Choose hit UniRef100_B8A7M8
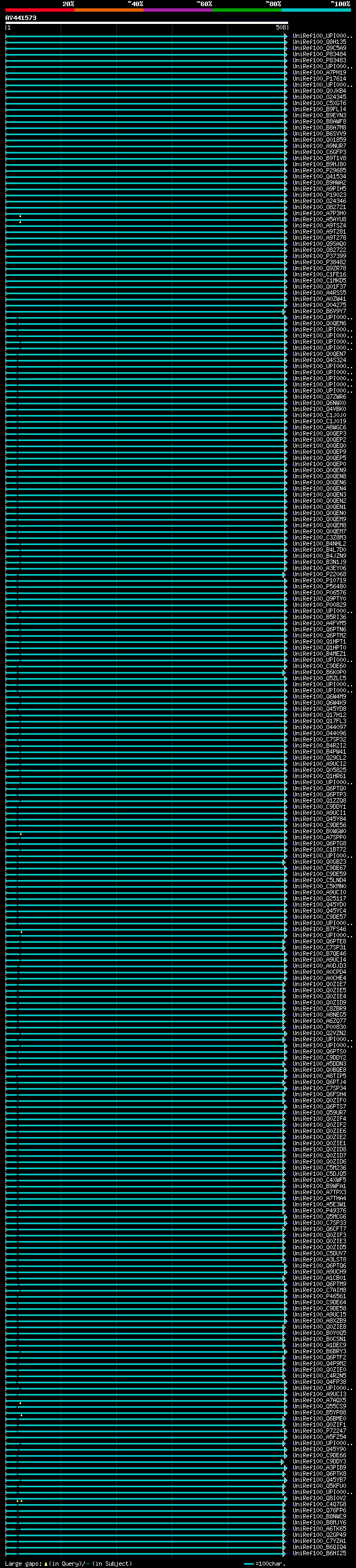 click(319, 127)
